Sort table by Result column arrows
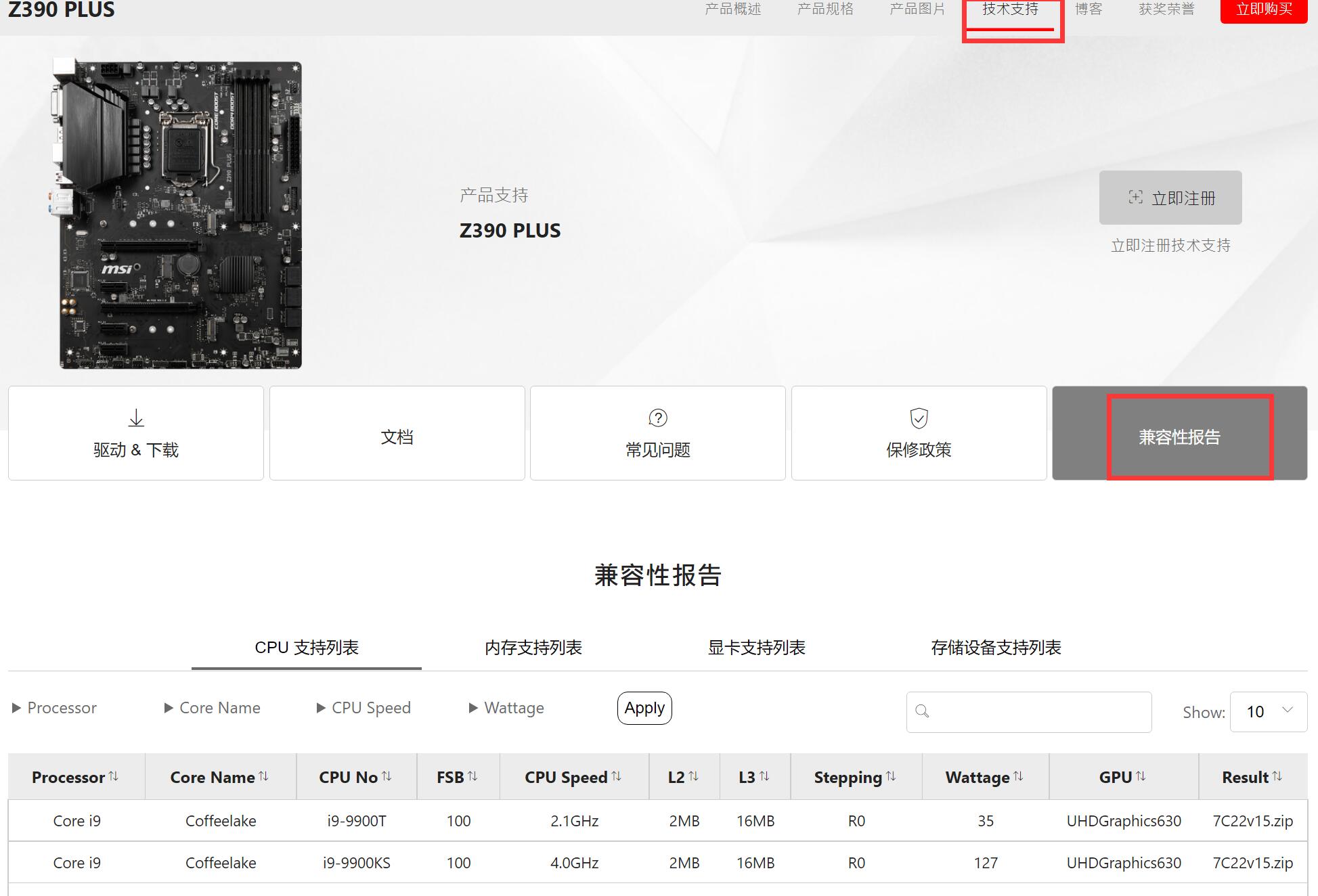 click(1277, 776)
